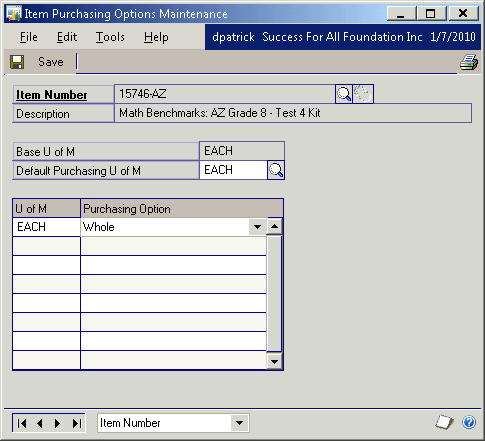
Task: Click the grayed icon beside item lookup
Action: (363, 94)
